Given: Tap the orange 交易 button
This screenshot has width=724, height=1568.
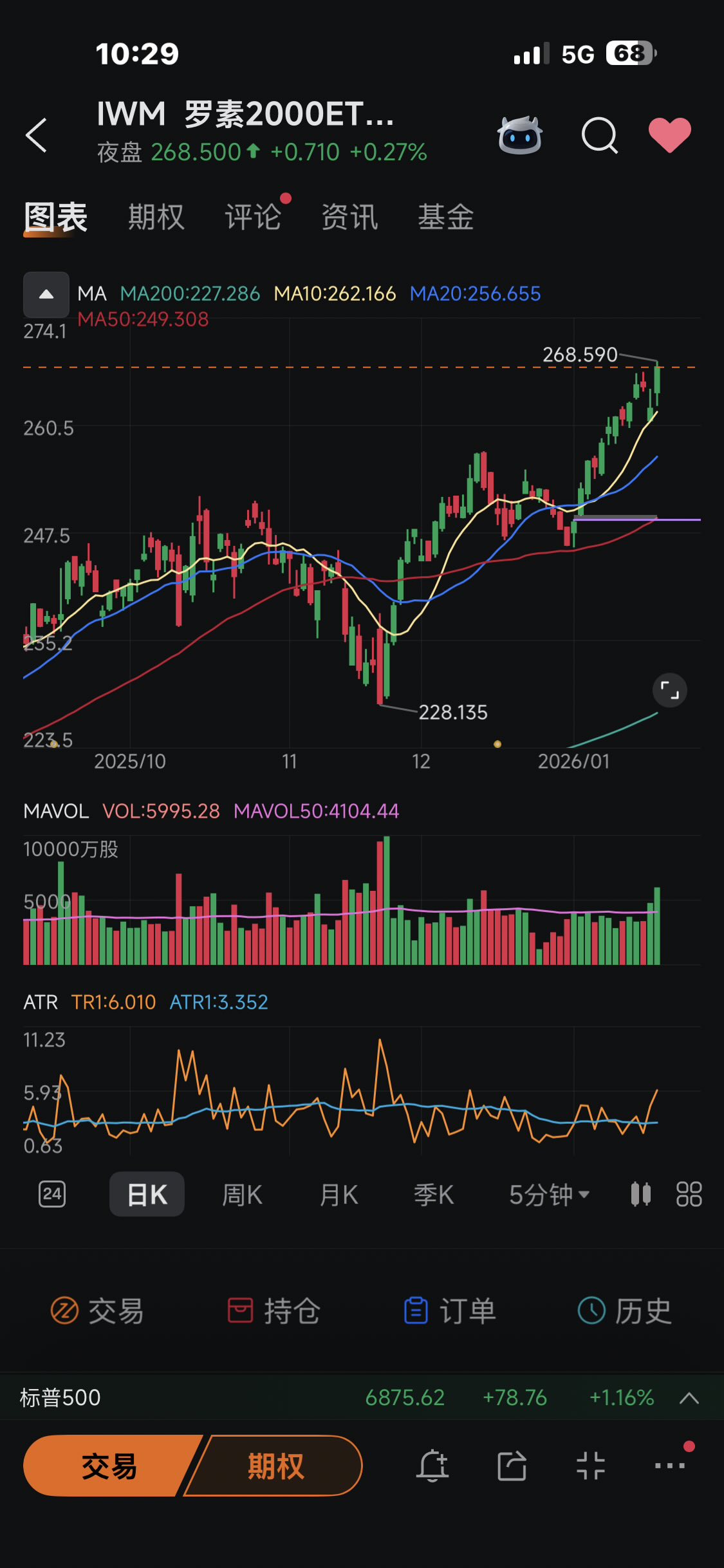Looking at the screenshot, I should pos(109,1466).
